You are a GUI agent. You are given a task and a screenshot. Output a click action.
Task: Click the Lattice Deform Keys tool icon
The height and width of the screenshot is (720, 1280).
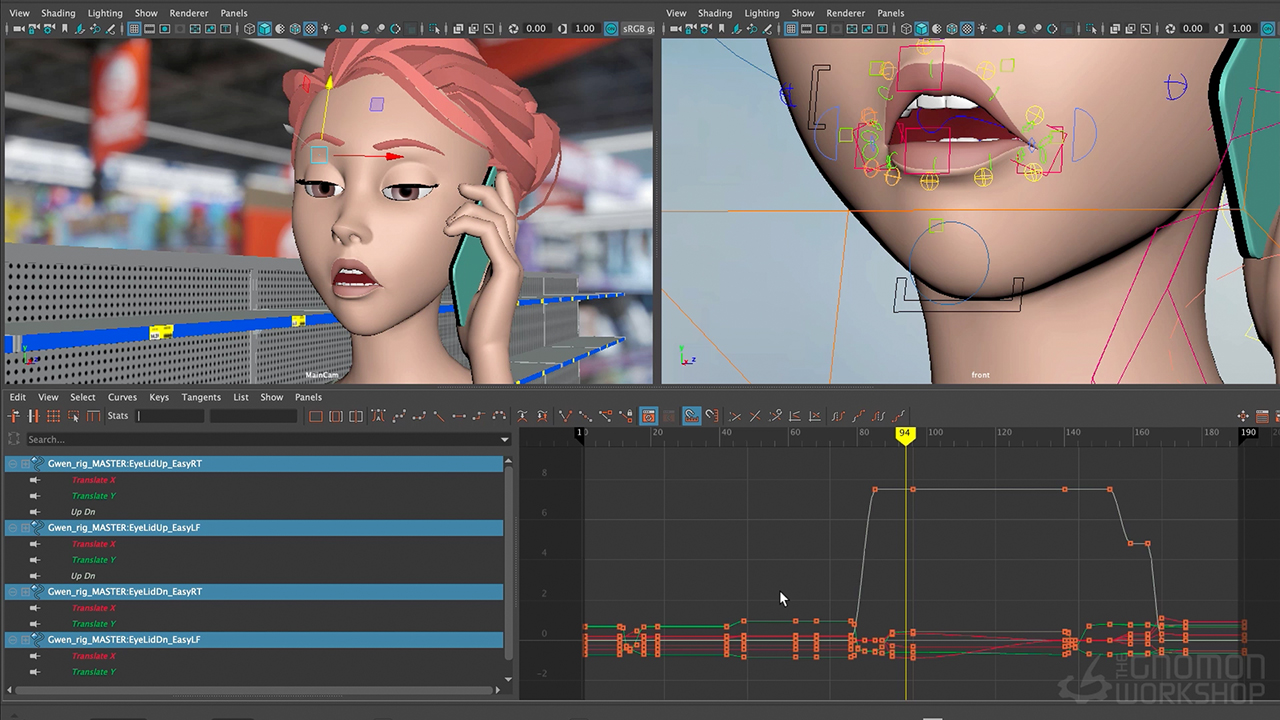(54, 416)
